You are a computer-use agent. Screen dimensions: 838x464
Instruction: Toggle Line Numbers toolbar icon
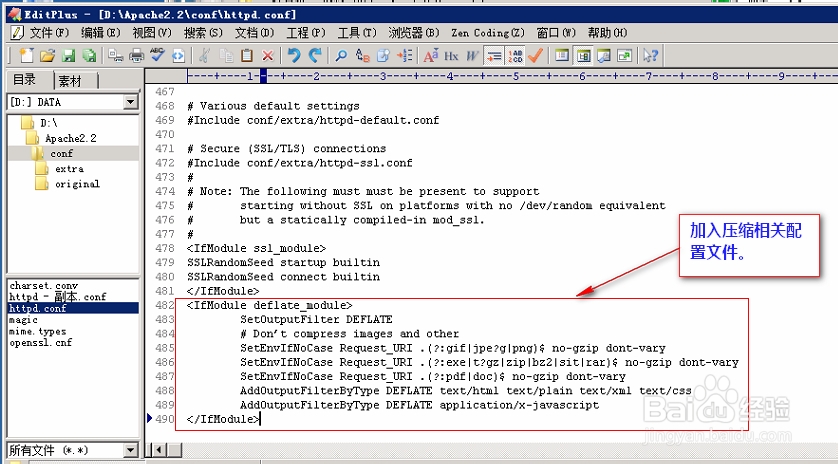516,56
